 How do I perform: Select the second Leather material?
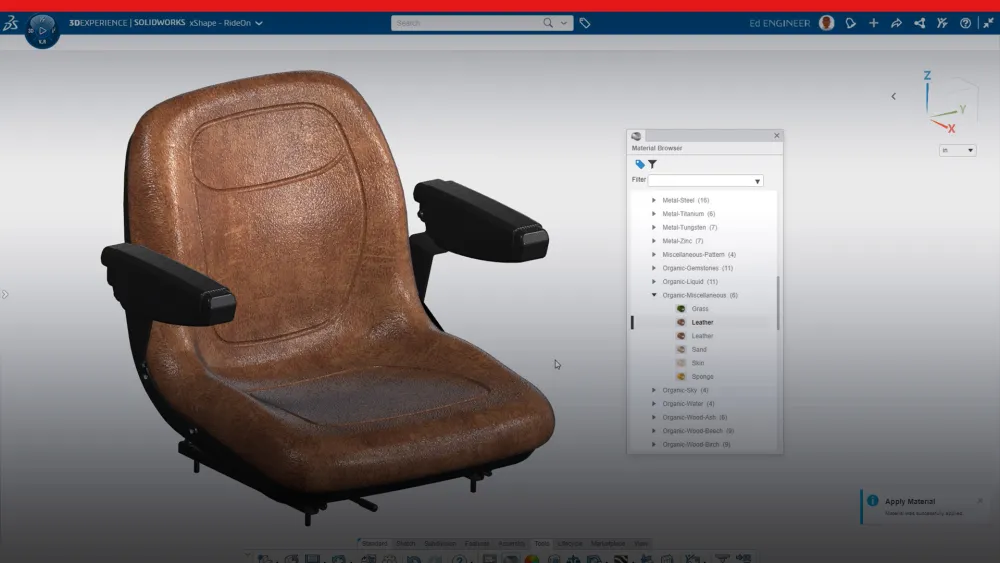(x=702, y=336)
